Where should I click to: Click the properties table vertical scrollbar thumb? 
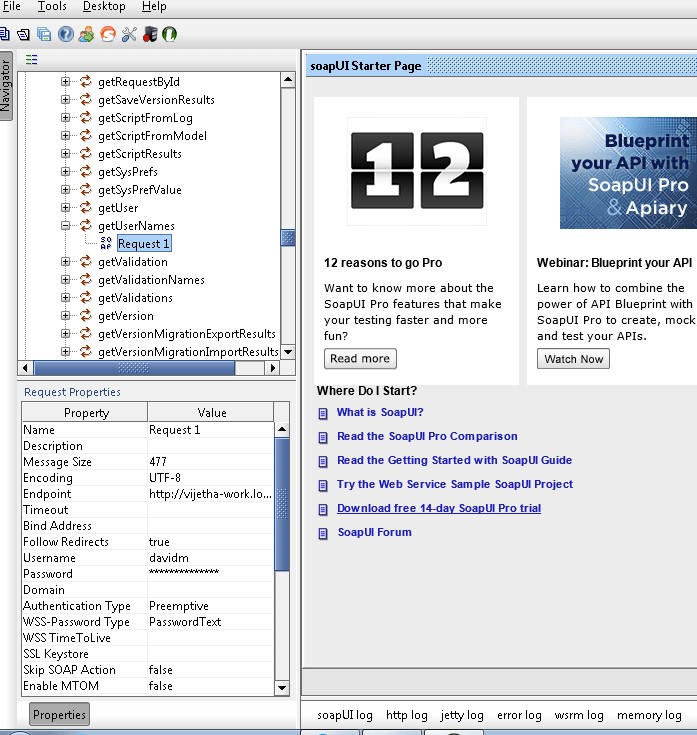point(282,504)
